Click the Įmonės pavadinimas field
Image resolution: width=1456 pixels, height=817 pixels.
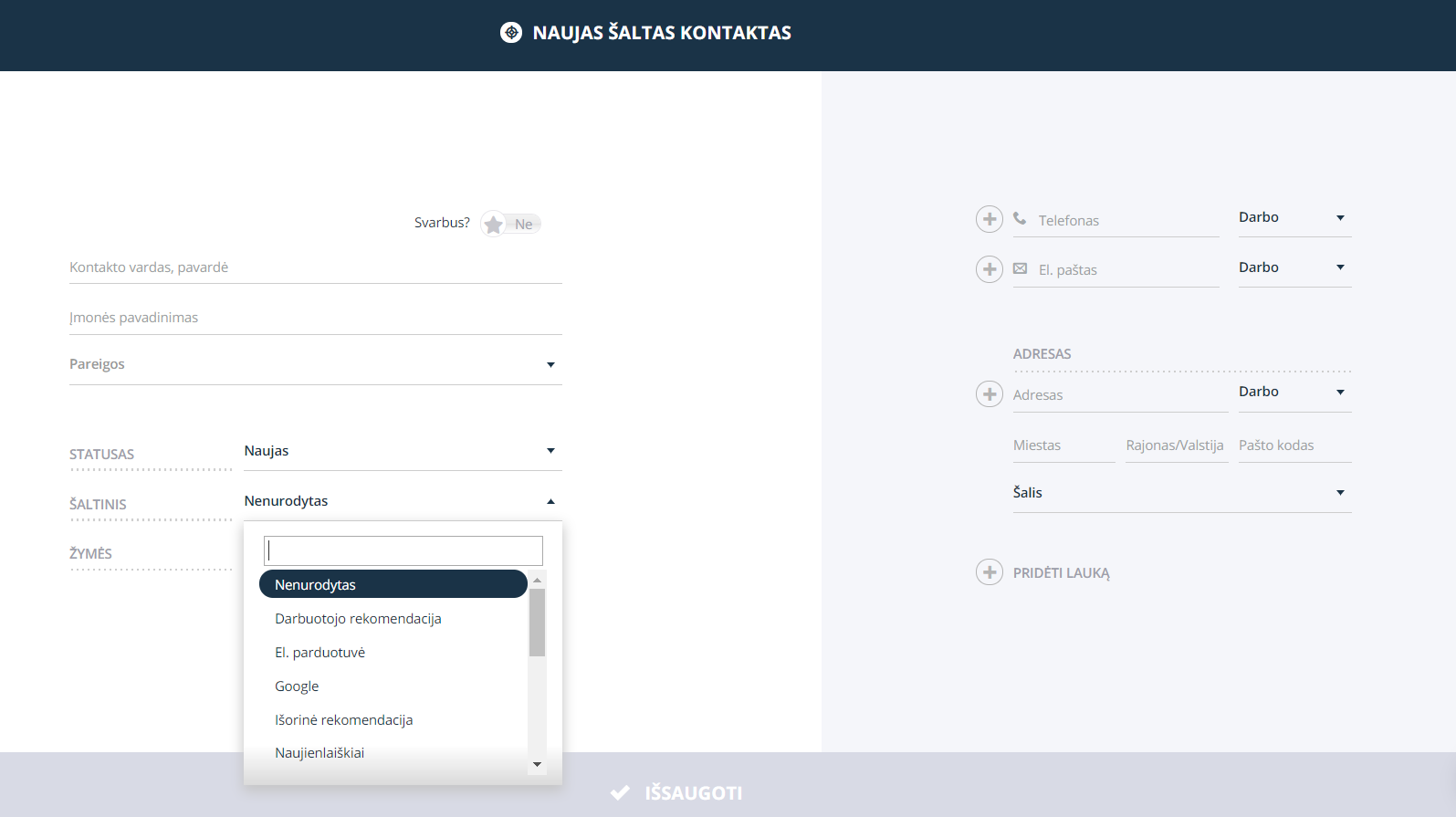[316, 318]
